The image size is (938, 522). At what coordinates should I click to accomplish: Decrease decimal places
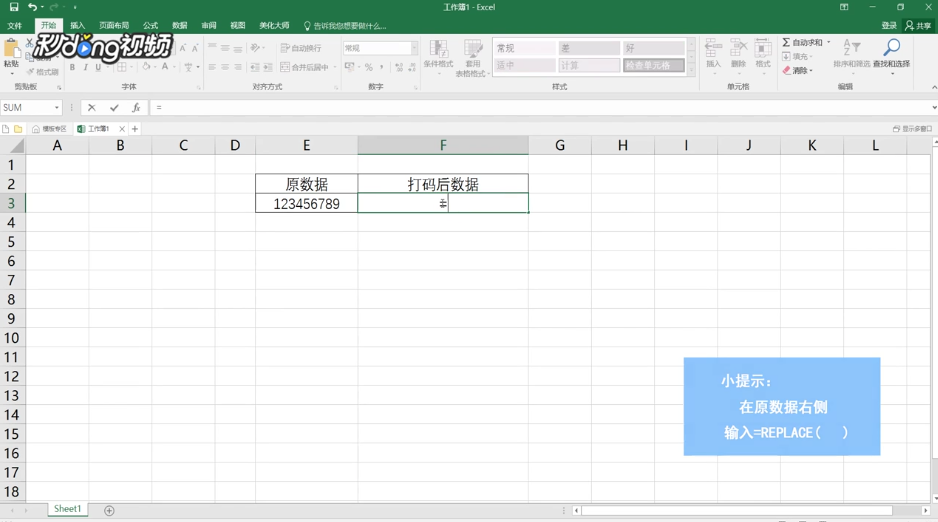click(412, 67)
